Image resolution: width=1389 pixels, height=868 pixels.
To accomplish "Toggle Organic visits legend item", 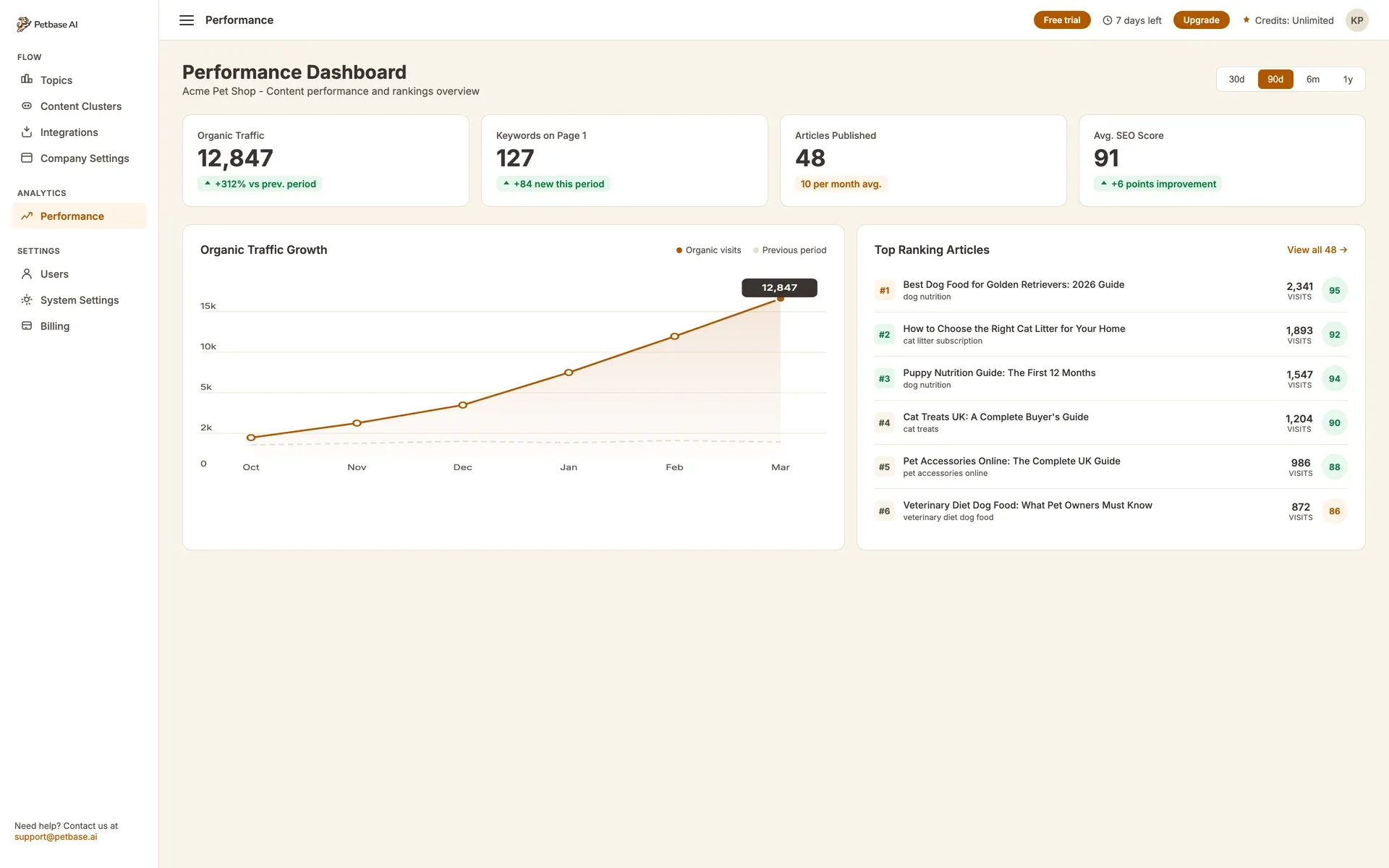I will click(x=709, y=250).
